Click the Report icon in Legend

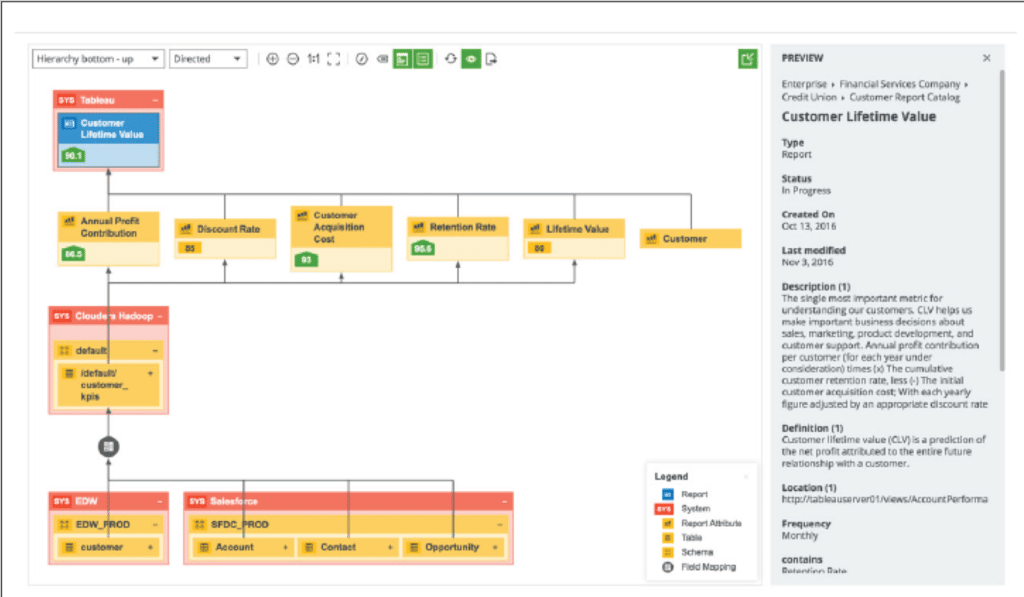click(667, 494)
